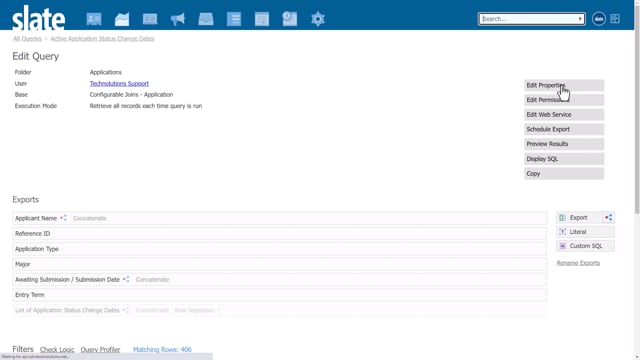Open Active Application Status Change Dates breadcrumb
Image resolution: width=640 pixels, height=360 pixels.
(102, 38)
